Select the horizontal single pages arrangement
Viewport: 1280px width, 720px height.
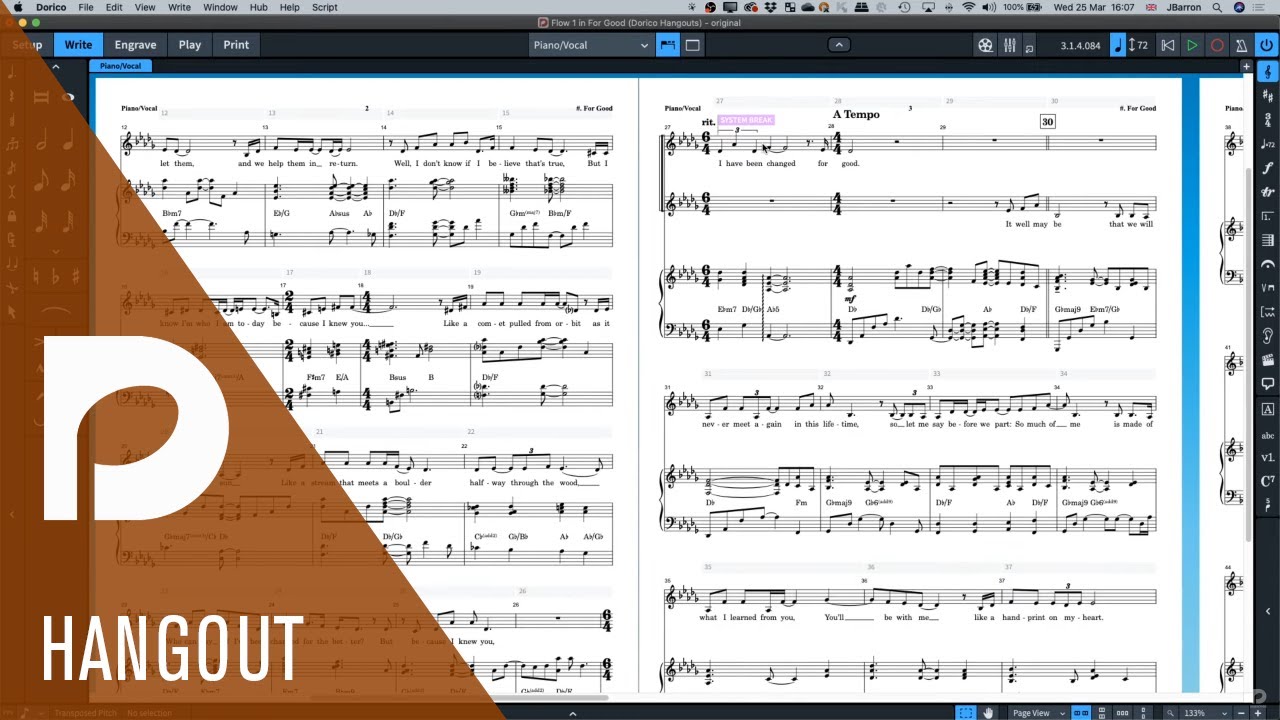(1122, 713)
